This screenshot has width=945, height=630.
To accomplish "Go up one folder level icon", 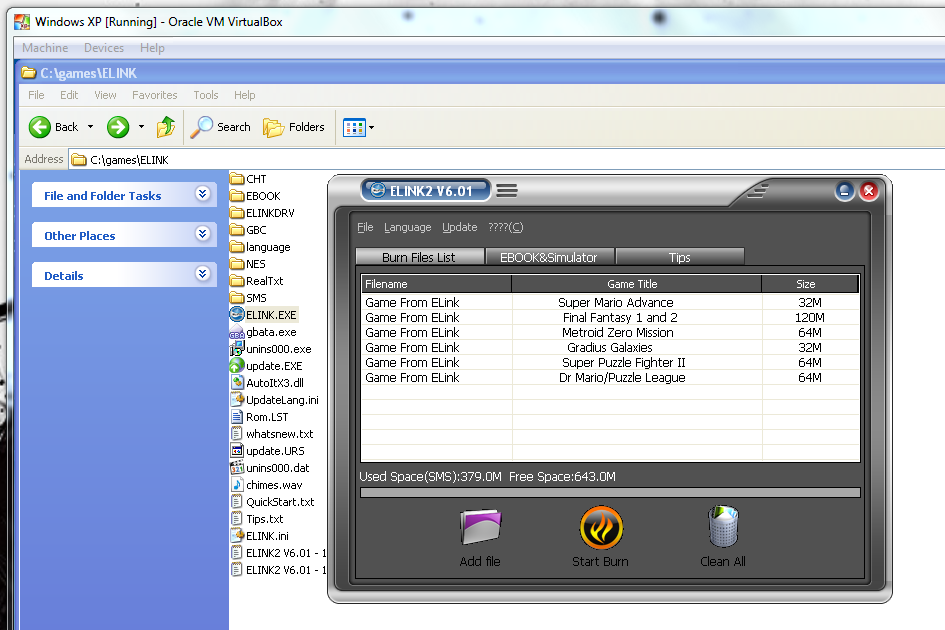I will tap(166, 127).
